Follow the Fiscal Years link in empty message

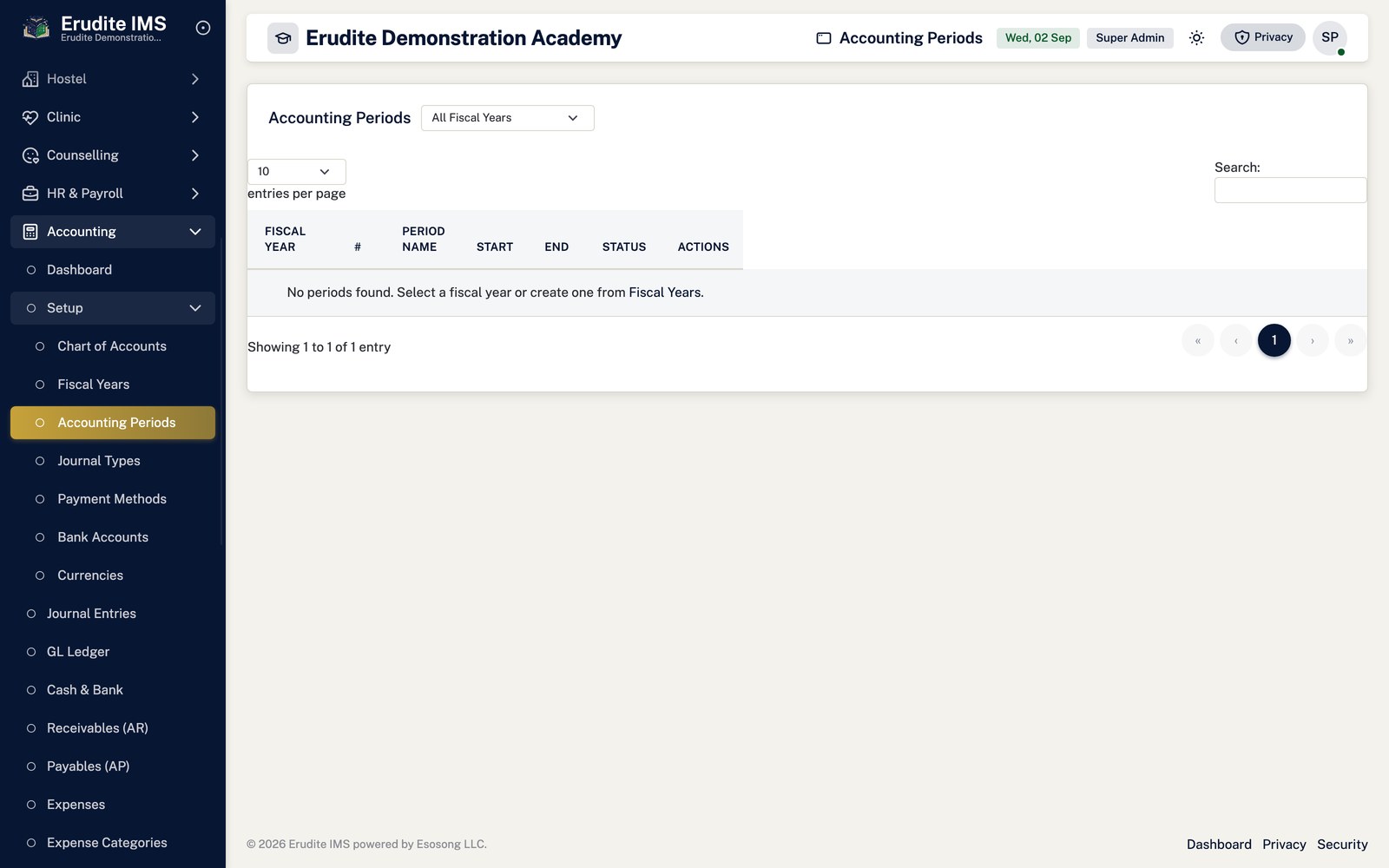(664, 293)
